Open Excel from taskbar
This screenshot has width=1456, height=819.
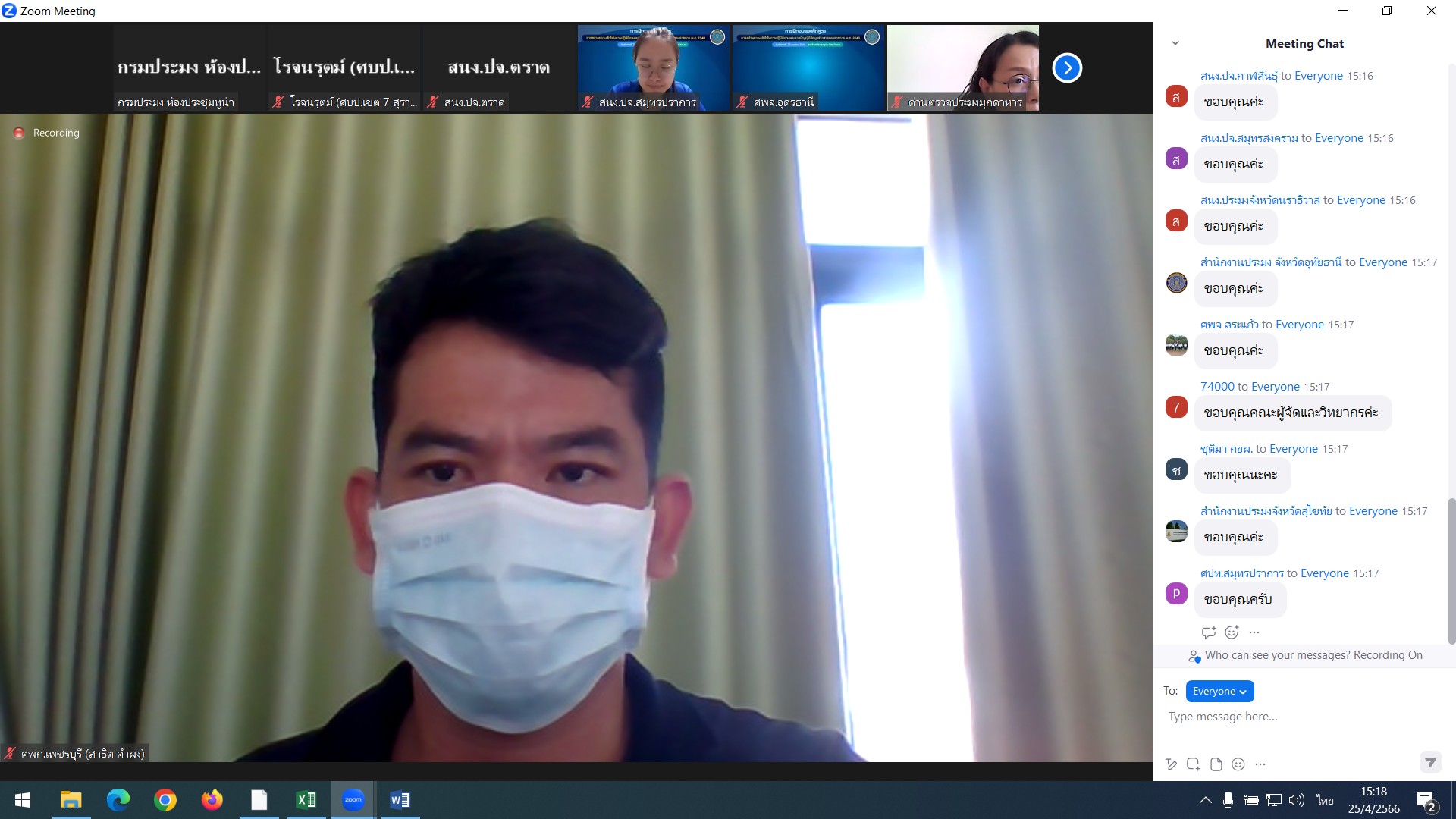tap(306, 800)
